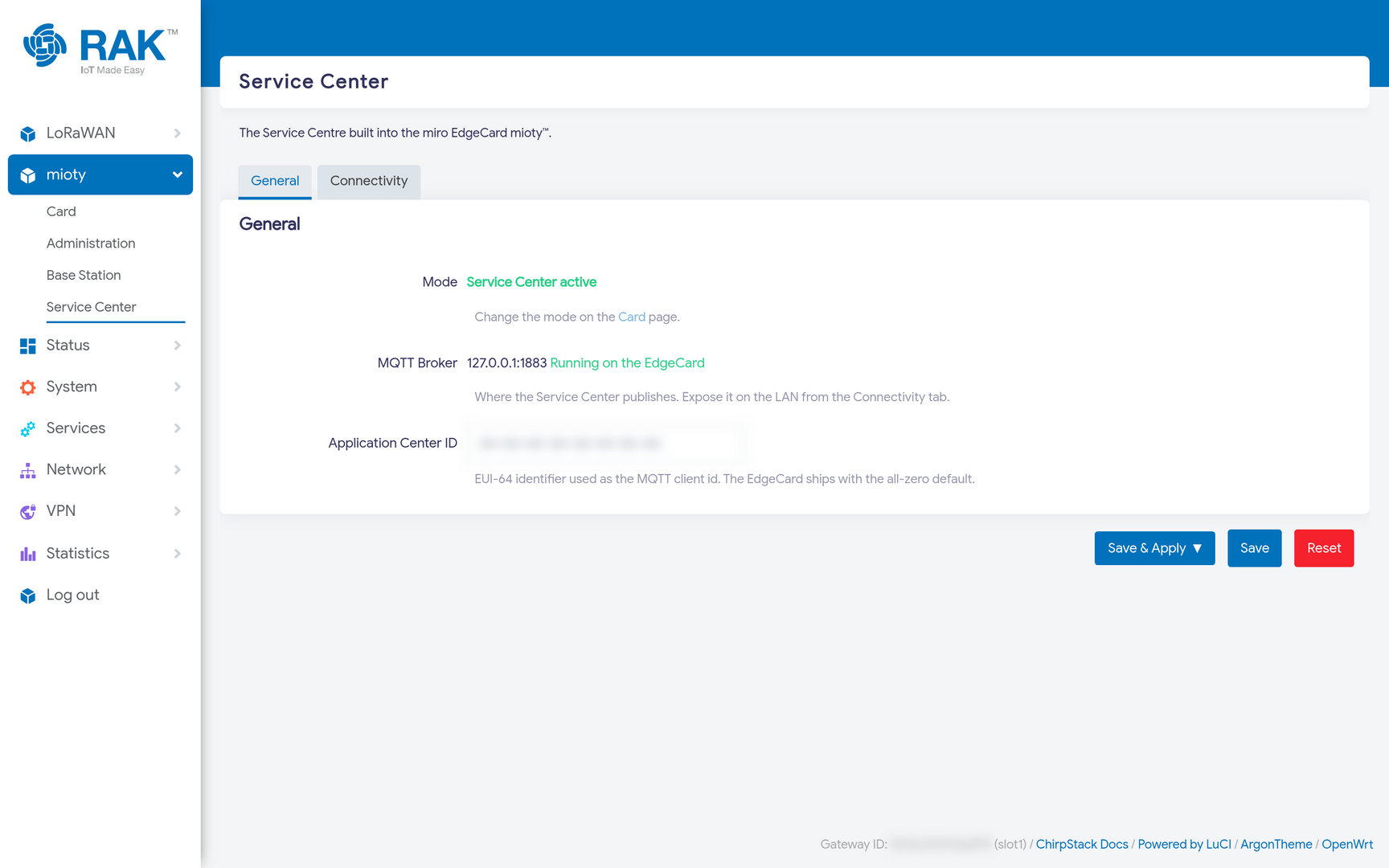The height and width of the screenshot is (868, 1389).
Task: Click the Save button
Action: 1254,548
